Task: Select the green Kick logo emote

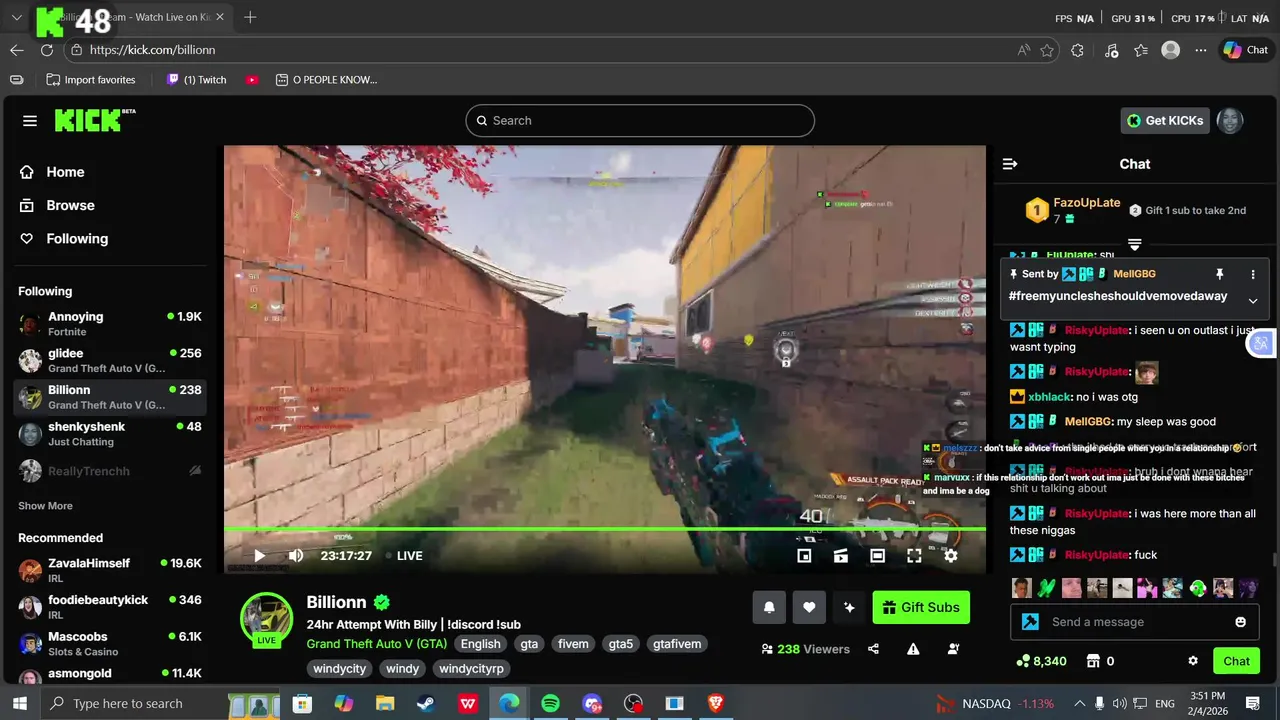Action: pos(1046,588)
